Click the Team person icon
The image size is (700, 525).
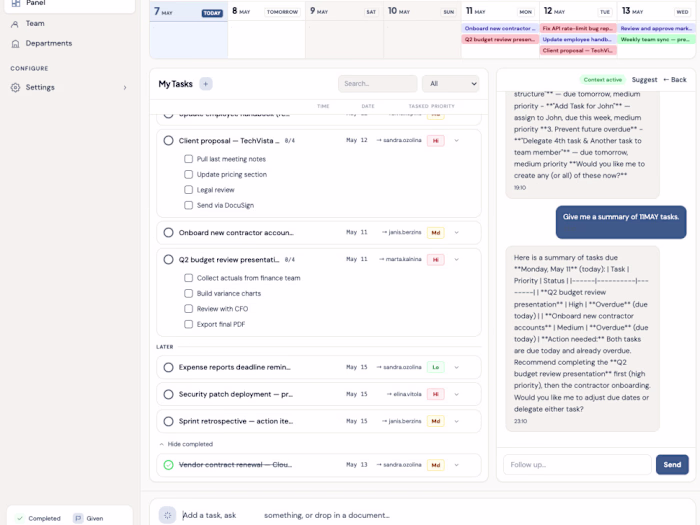tap(15, 24)
